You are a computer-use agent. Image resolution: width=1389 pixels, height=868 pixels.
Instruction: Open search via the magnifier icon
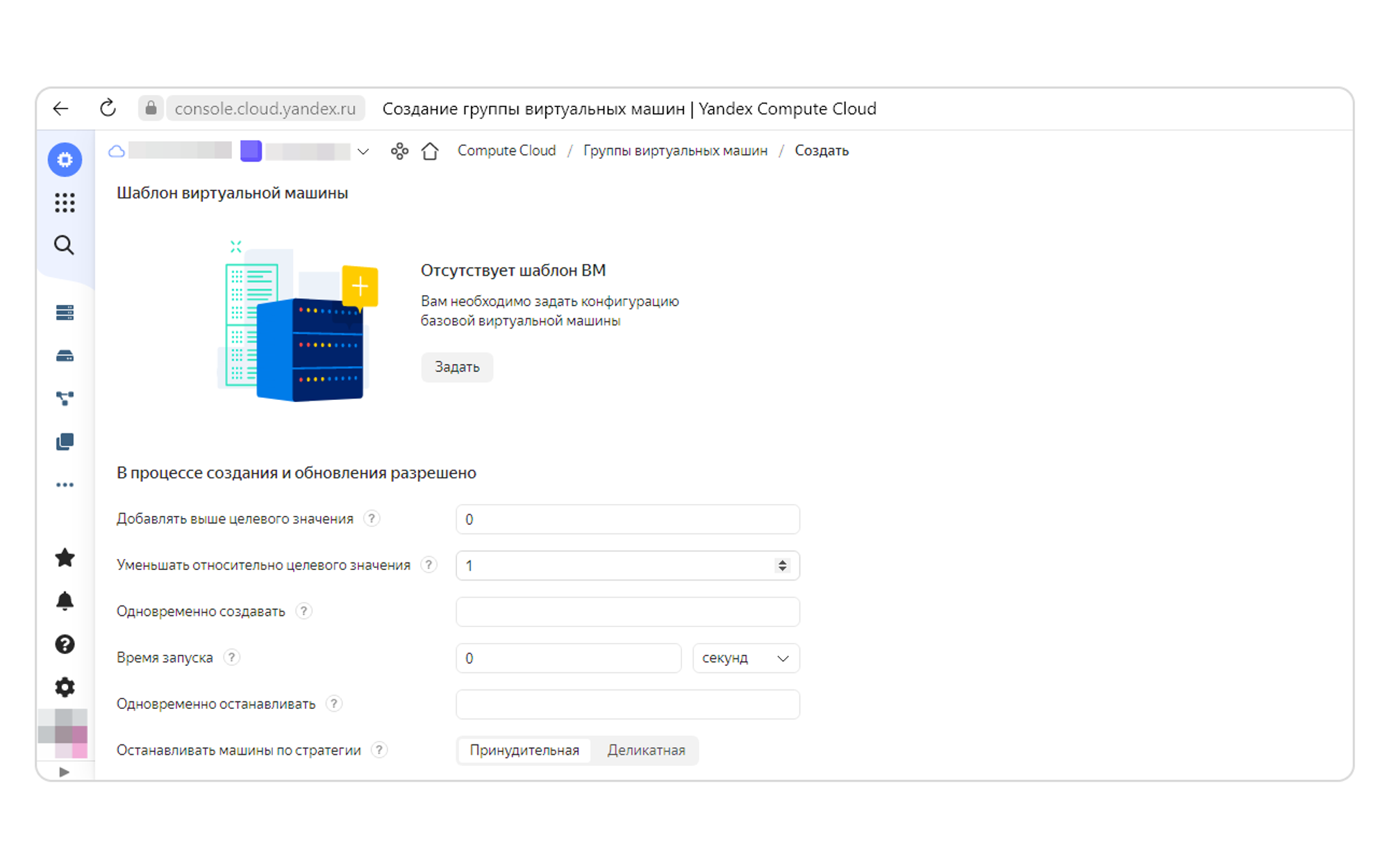pos(65,245)
